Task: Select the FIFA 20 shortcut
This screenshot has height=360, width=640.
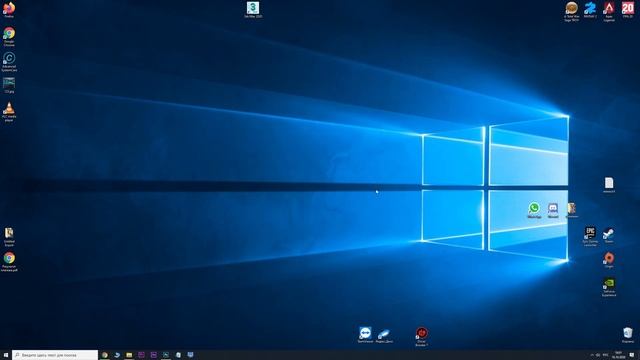Action: tap(628, 10)
